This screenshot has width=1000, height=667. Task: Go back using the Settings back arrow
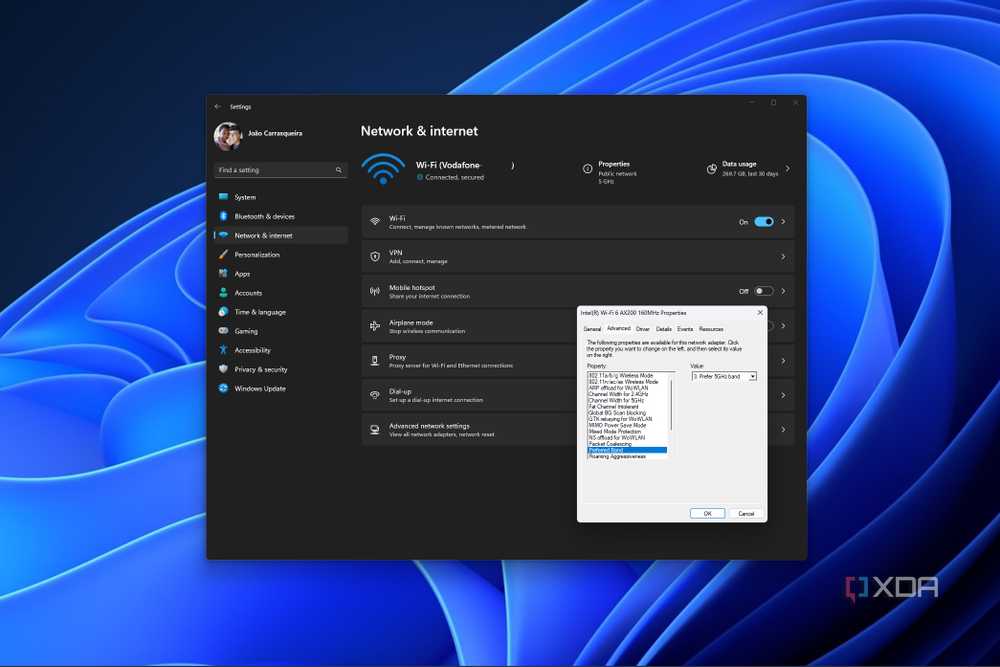tap(218, 106)
